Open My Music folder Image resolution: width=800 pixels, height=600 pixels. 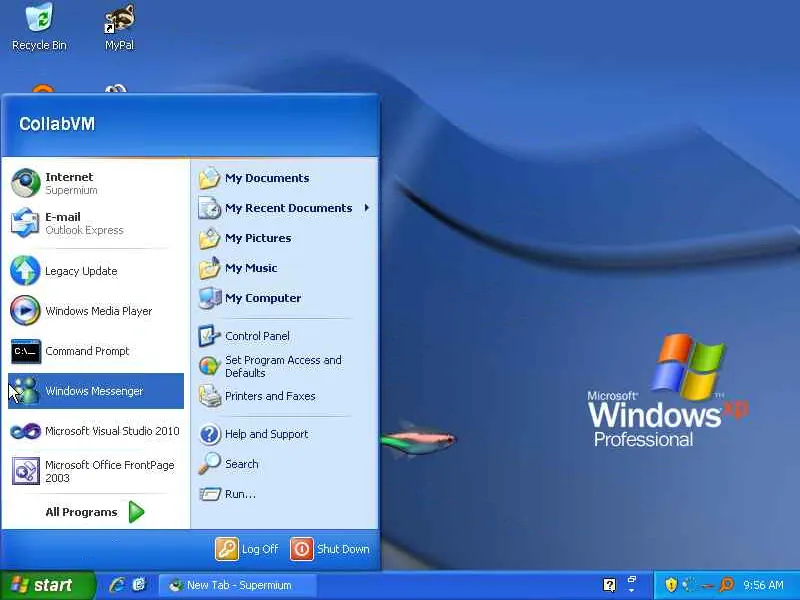(284, 268)
